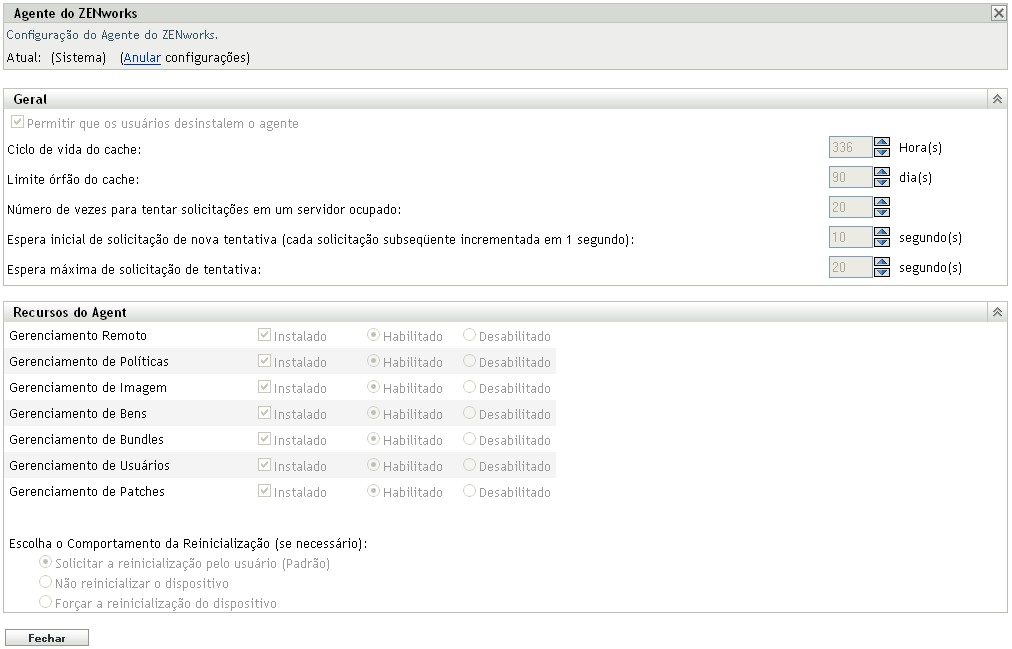Decrease retry count for busy server
Viewport: 1012px width, 649px height.
882,212
